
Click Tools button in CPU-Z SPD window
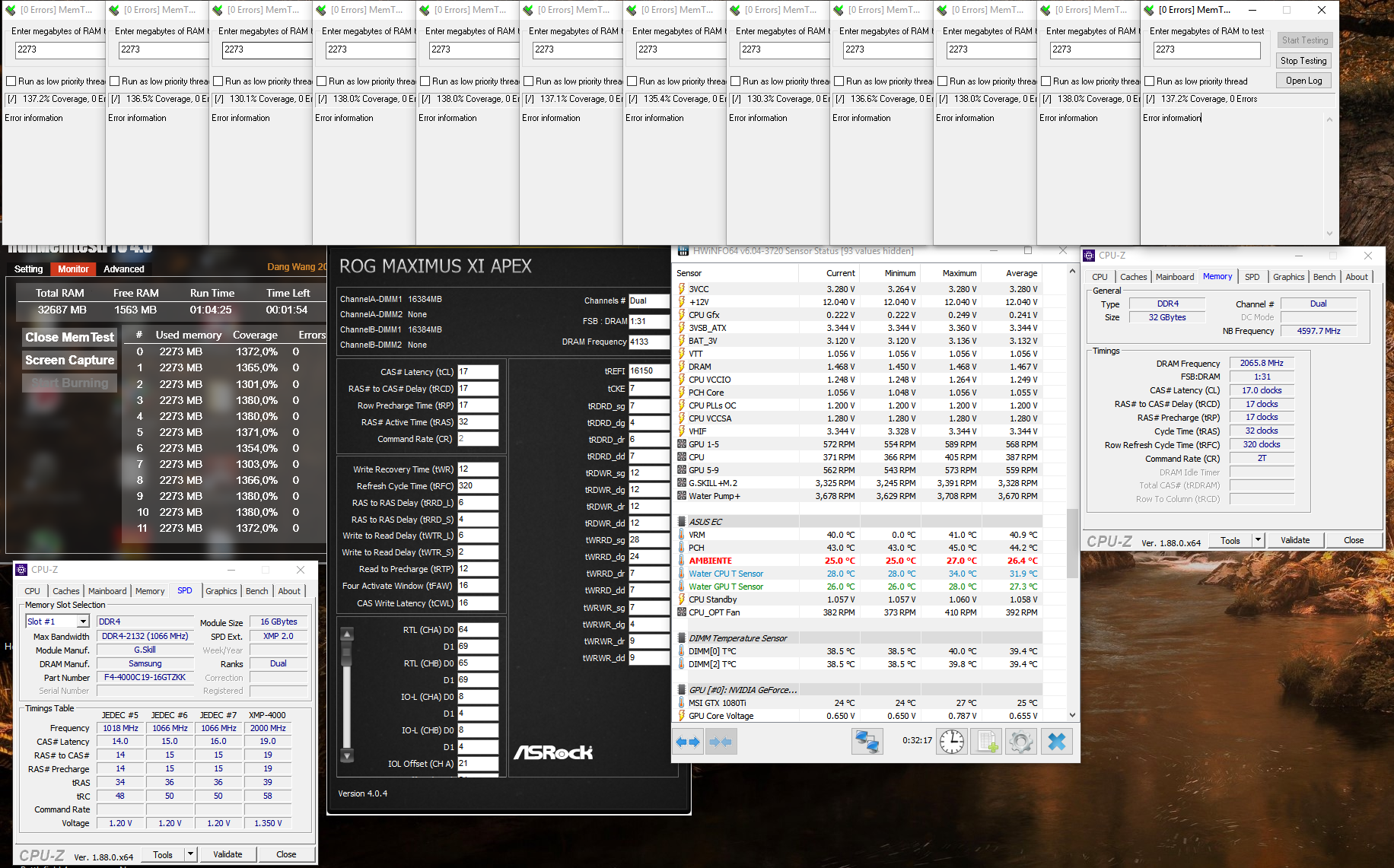[162, 854]
